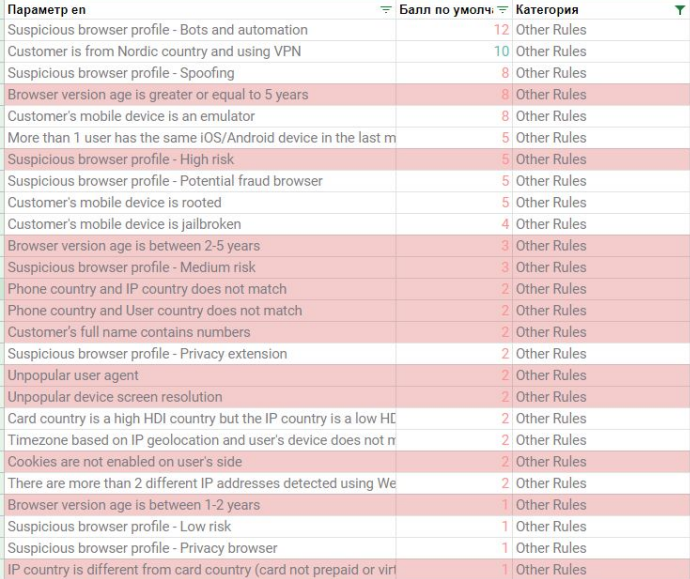Open the active green filter on "Категория"
This screenshot has width=690, height=579.
(x=681, y=9)
